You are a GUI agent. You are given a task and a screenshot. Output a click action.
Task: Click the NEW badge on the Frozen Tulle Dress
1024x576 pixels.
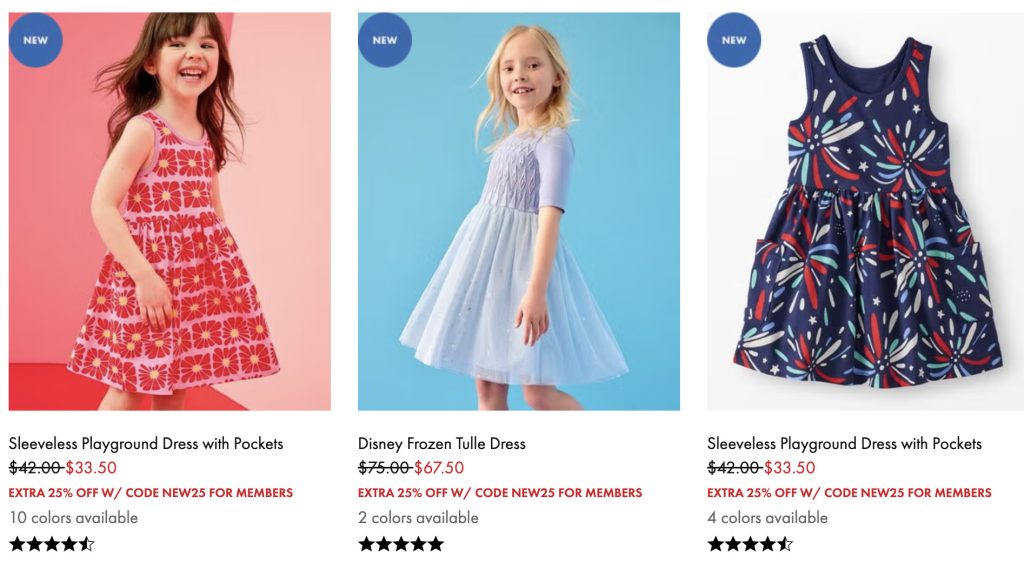(384, 40)
